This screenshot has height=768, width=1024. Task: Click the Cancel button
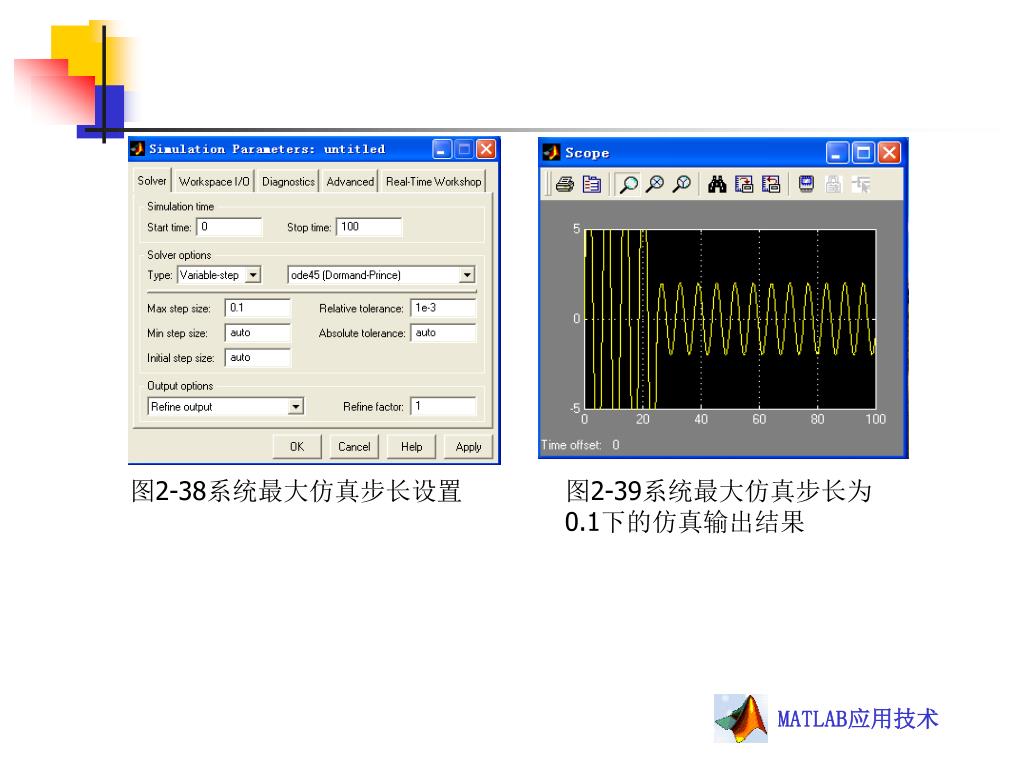(x=354, y=447)
